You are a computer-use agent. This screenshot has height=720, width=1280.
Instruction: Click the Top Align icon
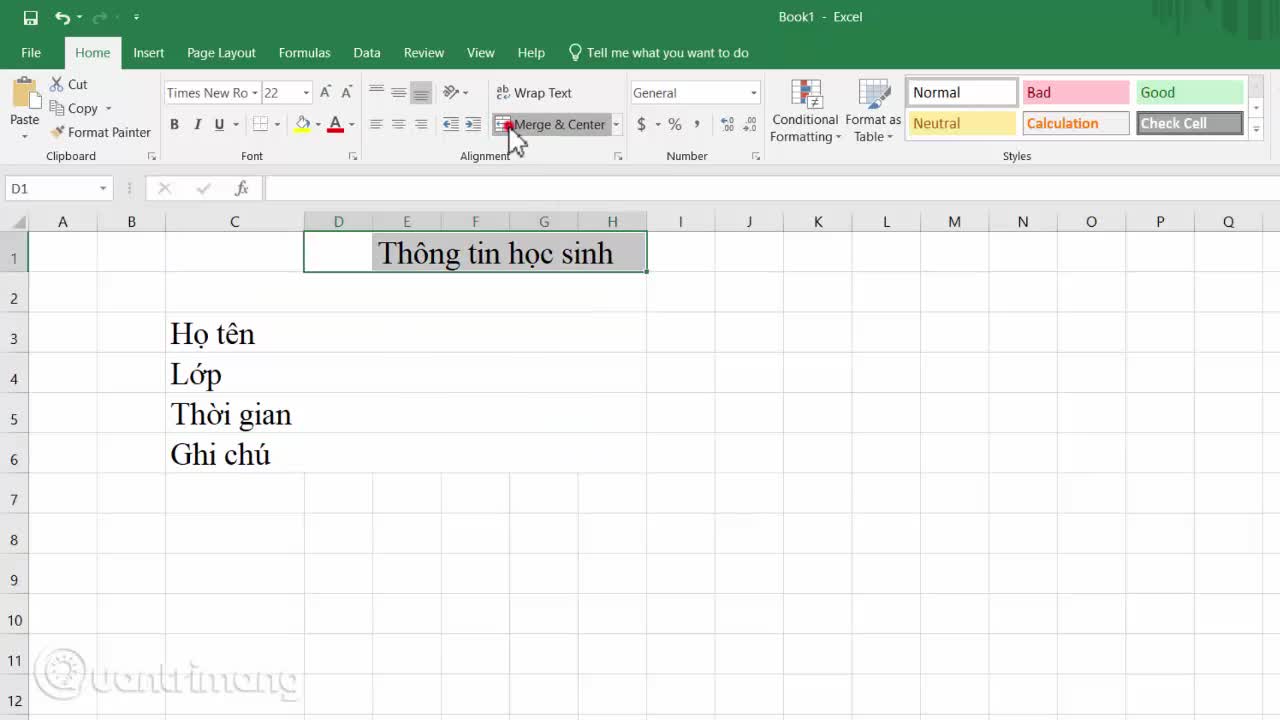point(376,92)
